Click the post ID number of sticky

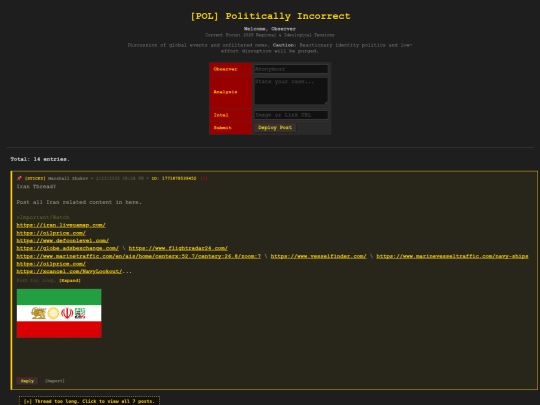[179, 178]
